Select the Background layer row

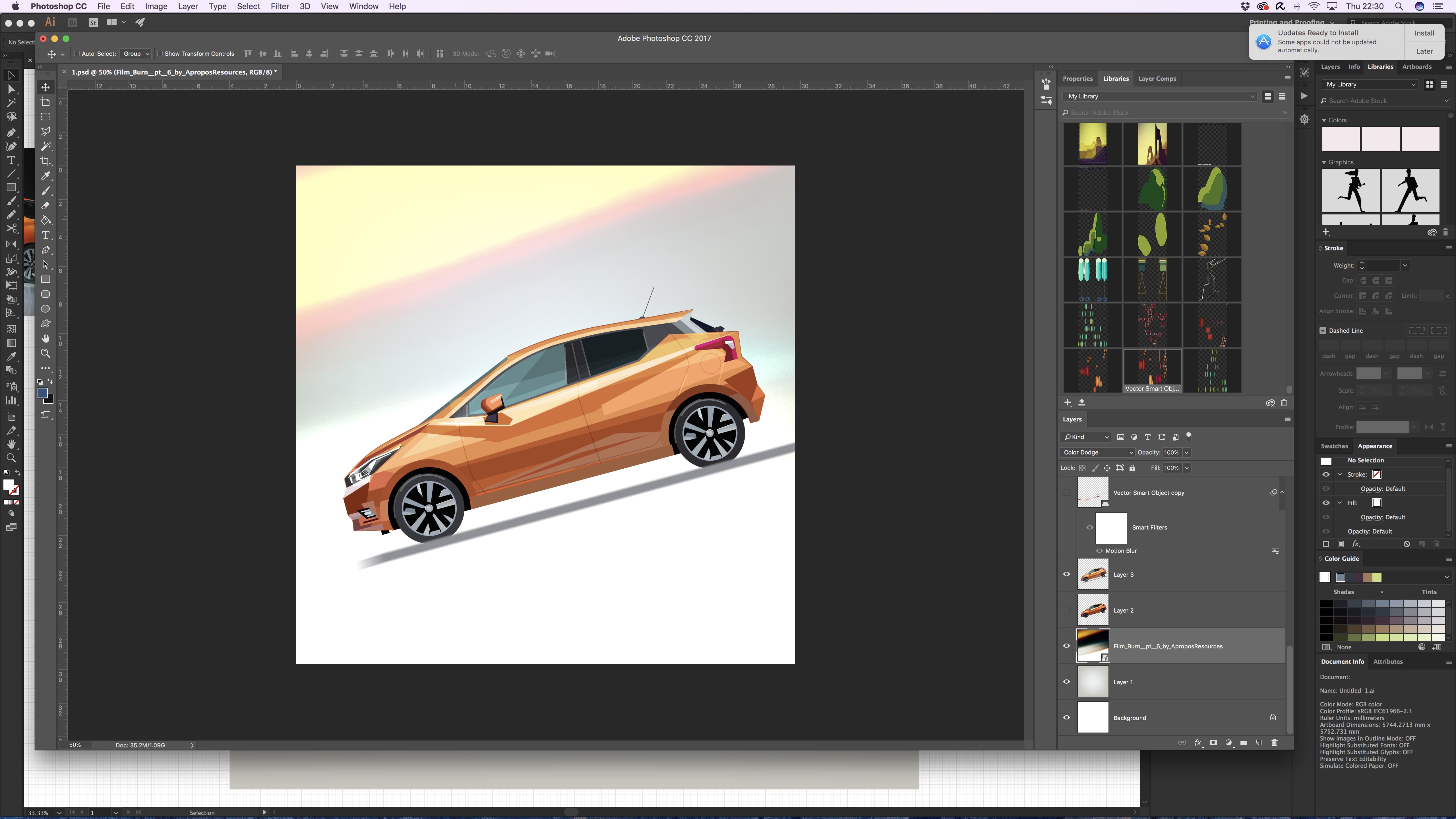point(1171,718)
